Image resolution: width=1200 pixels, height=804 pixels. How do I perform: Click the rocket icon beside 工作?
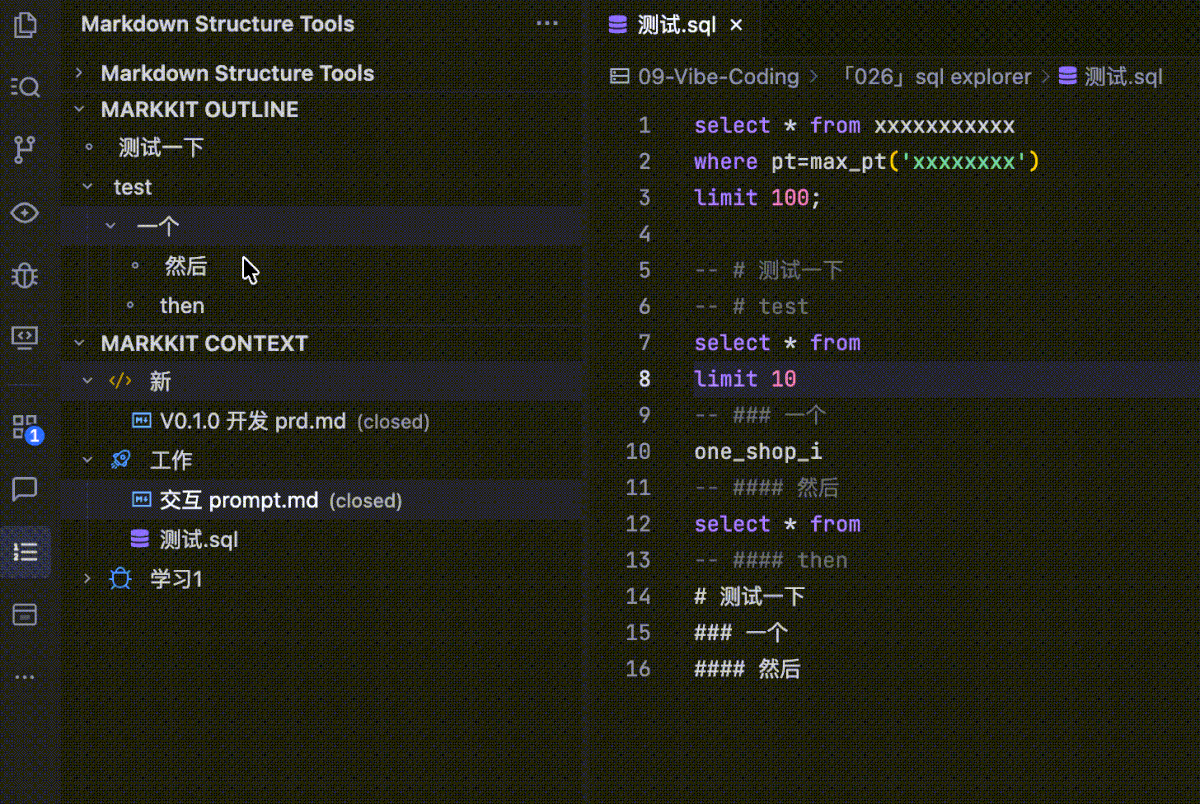[120, 460]
